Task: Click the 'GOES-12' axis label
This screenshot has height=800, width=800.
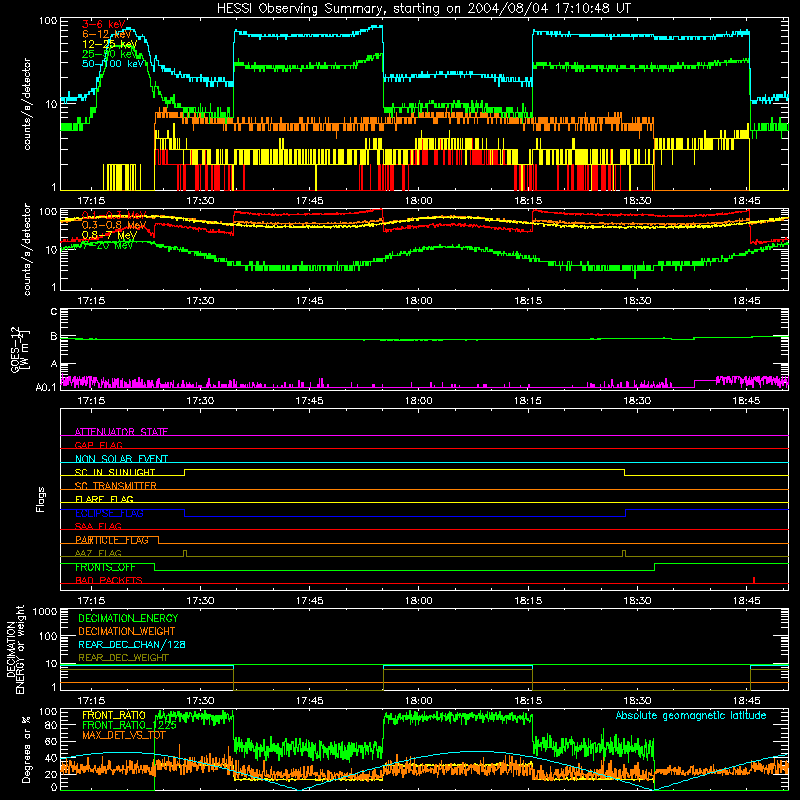Action: coord(17,348)
